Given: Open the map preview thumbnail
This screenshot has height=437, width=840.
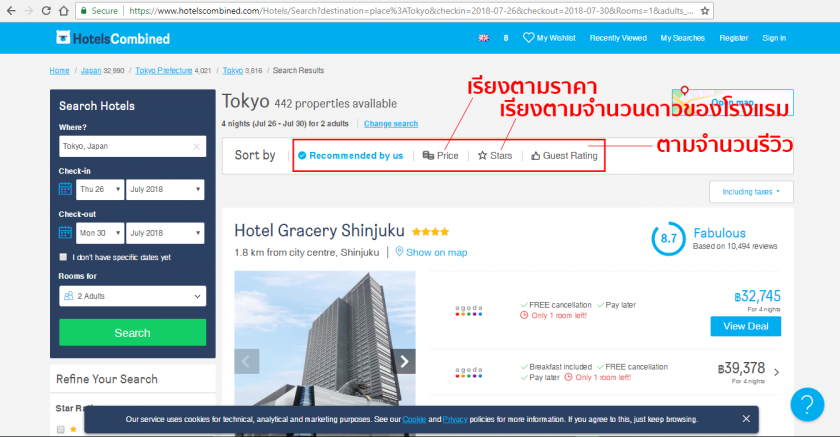Looking at the screenshot, I should pos(732,102).
